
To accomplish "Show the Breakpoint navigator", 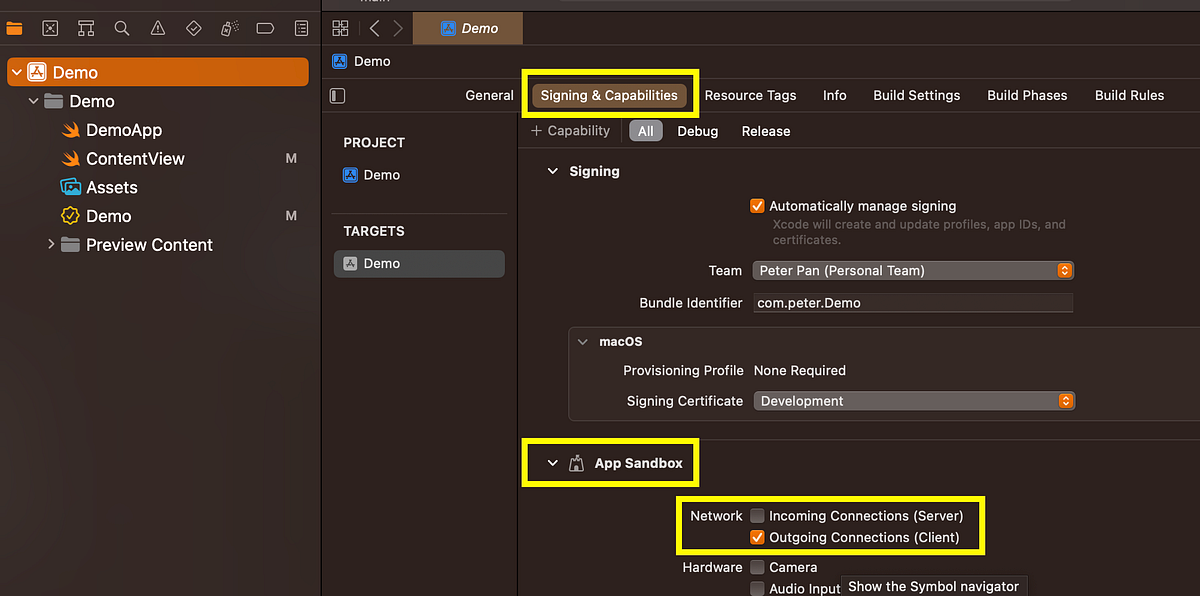I will click(265, 28).
